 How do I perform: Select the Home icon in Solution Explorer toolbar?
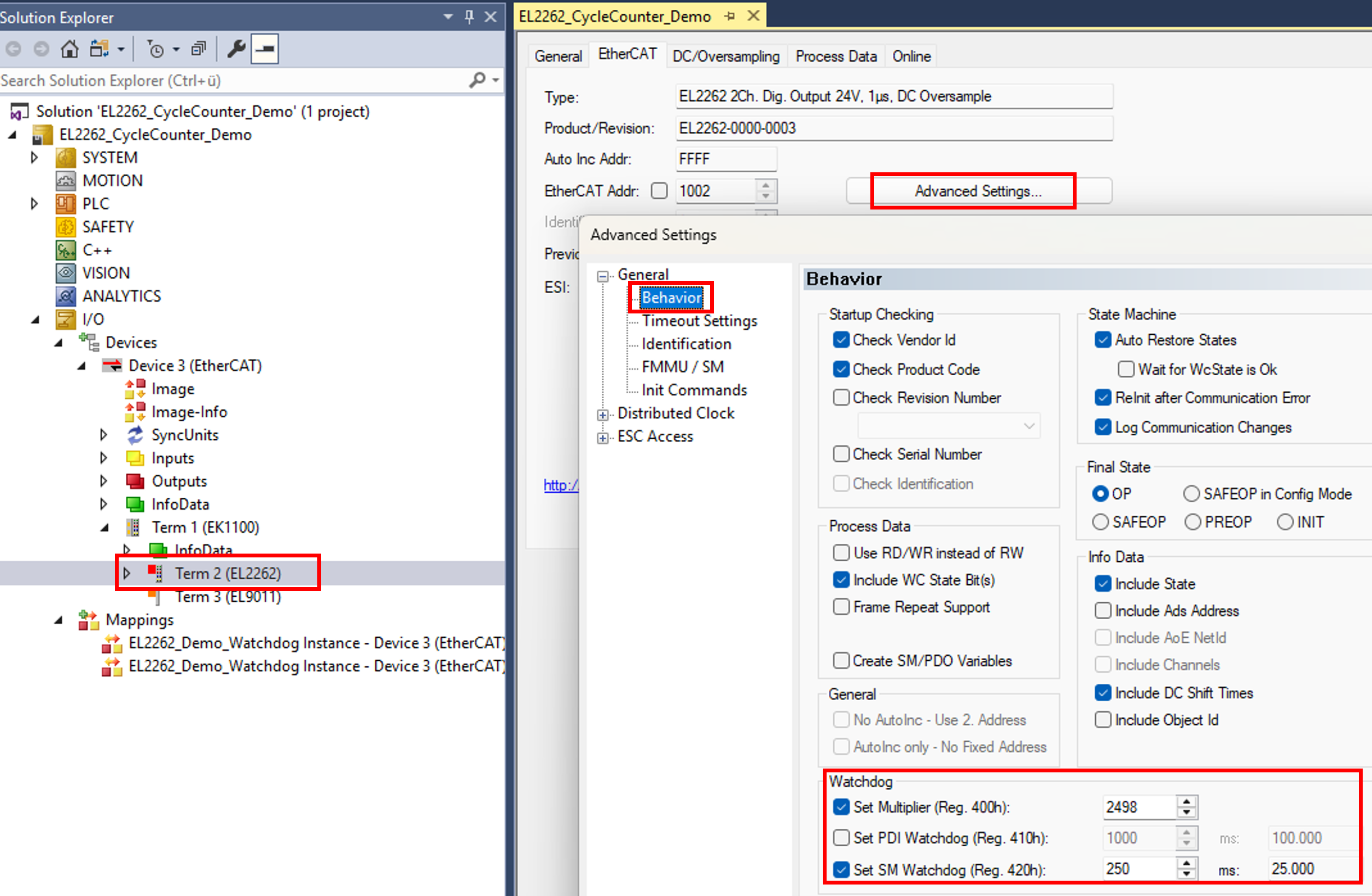point(69,49)
